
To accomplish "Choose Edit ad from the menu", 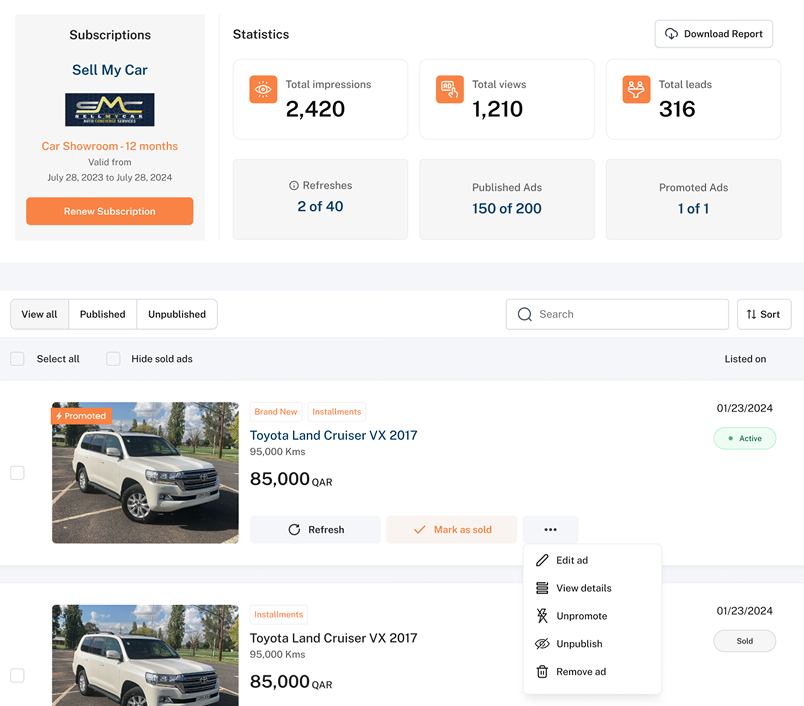I will coord(592,560).
